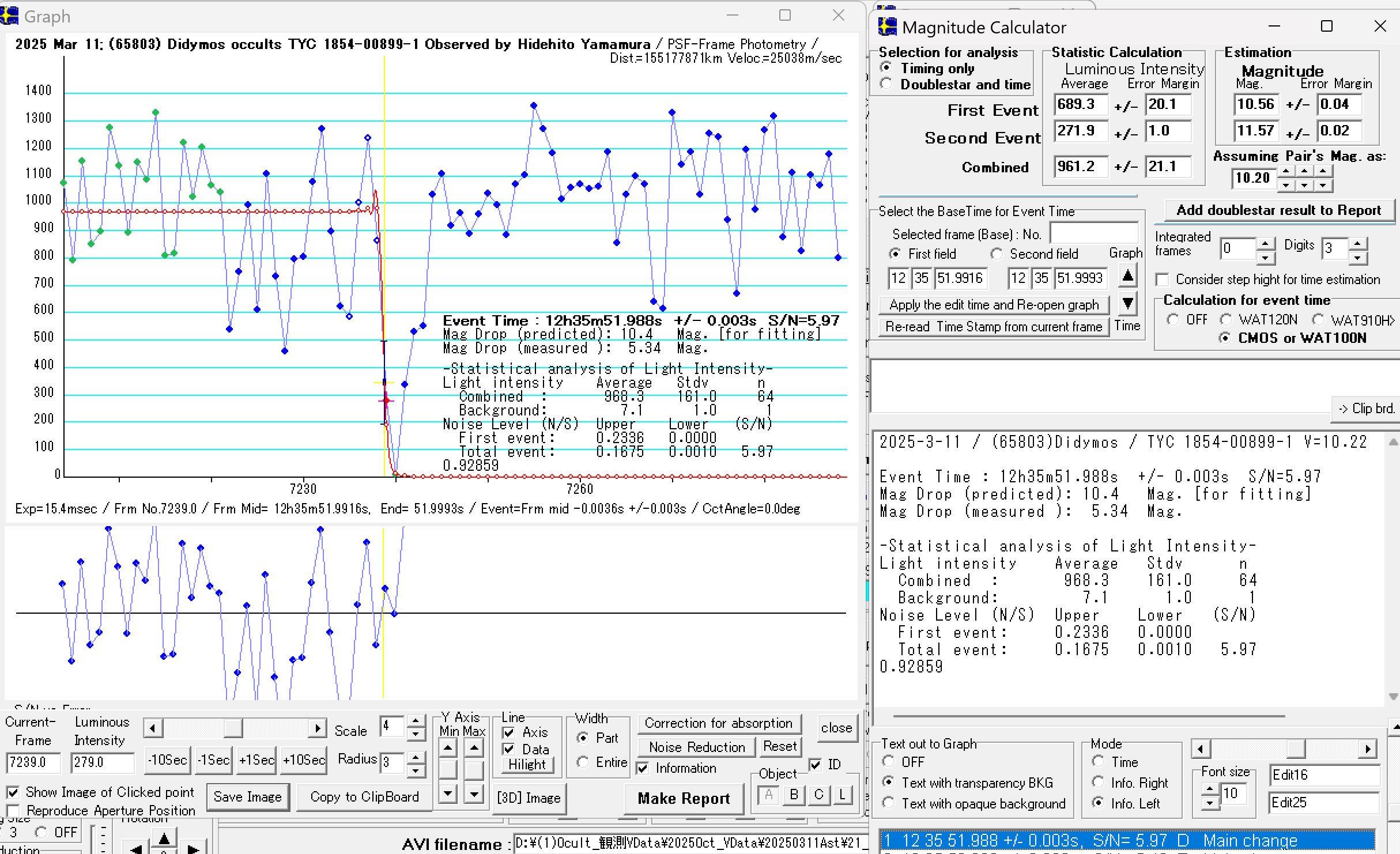
Task: Click Make Report button
Action: [x=684, y=798]
